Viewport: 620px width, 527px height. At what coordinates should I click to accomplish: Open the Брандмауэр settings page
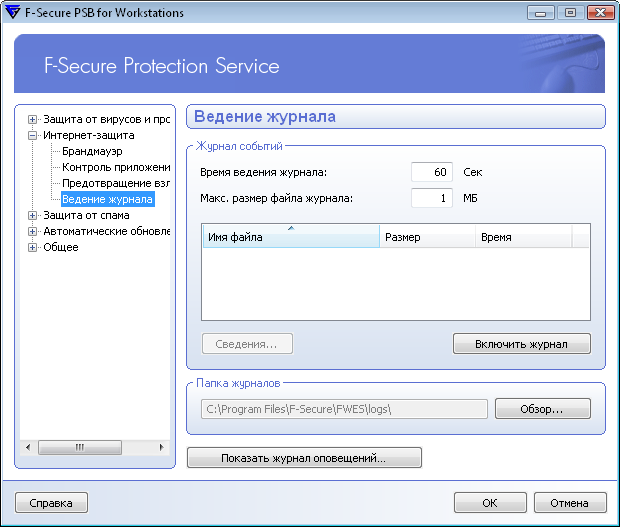pyautogui.click(x=92, y=151)
